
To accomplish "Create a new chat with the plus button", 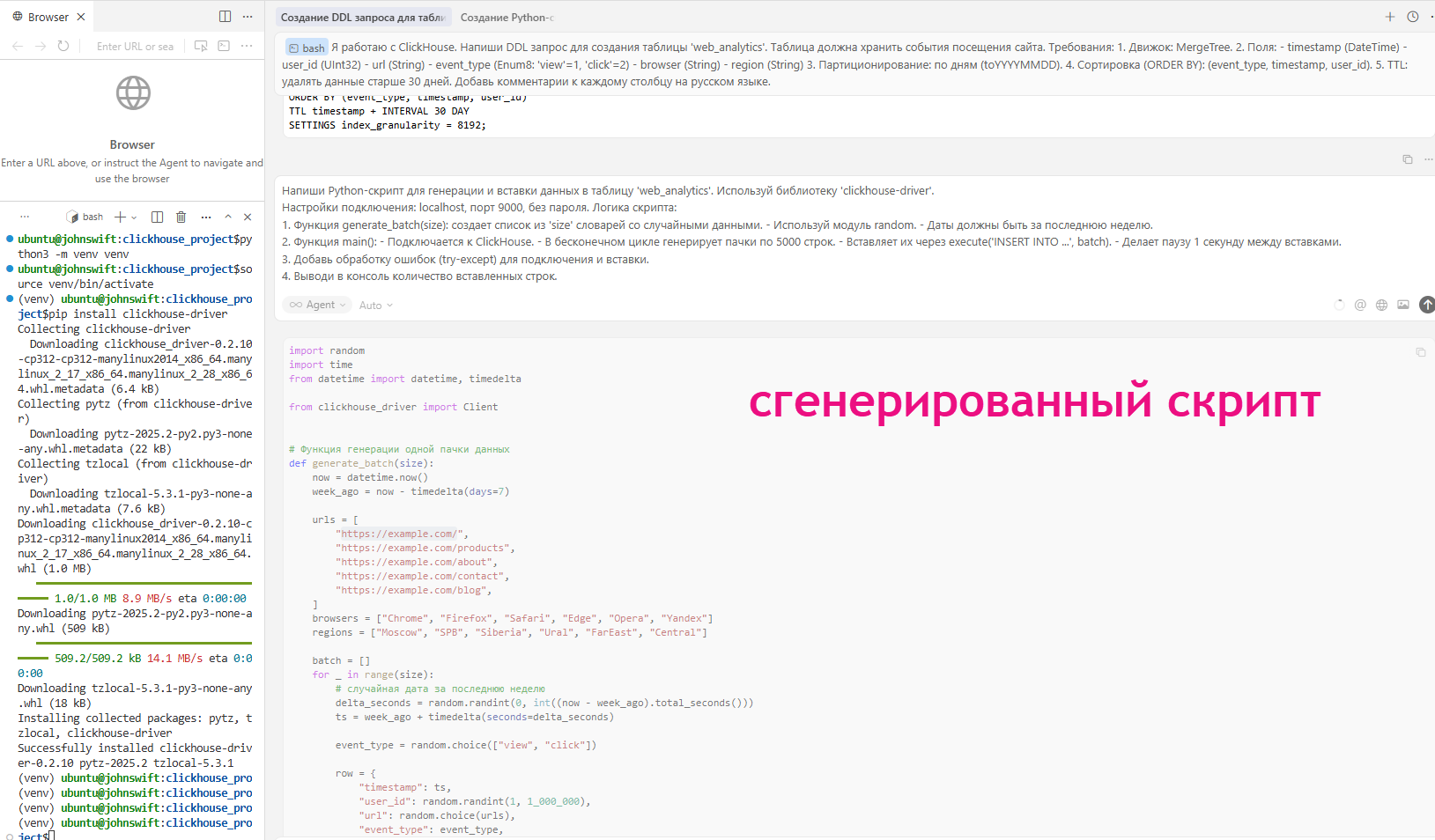I will [1390, 16].
